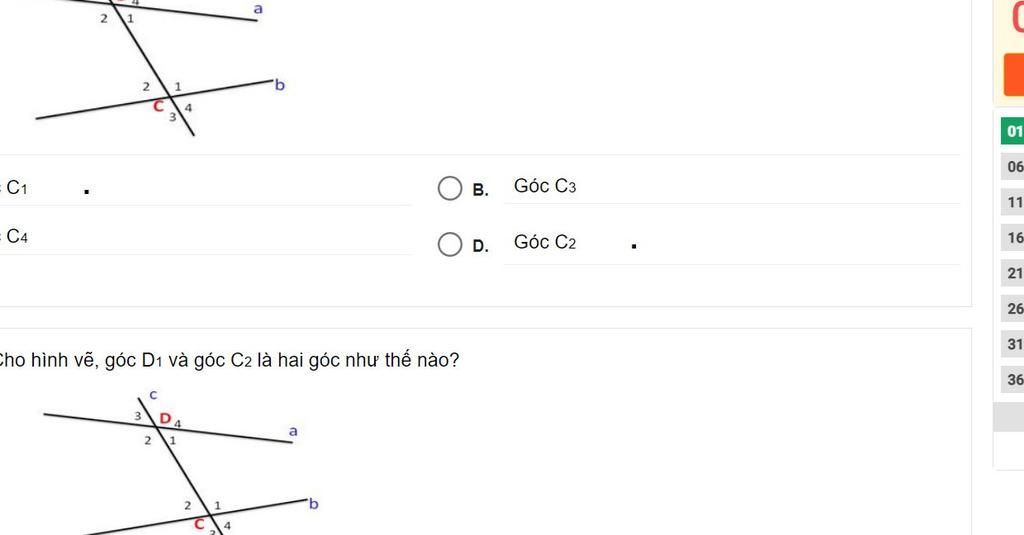The height and width of the screenshot is (535, 1024).
Task: Navigate to question 21
Action: 1014,274
